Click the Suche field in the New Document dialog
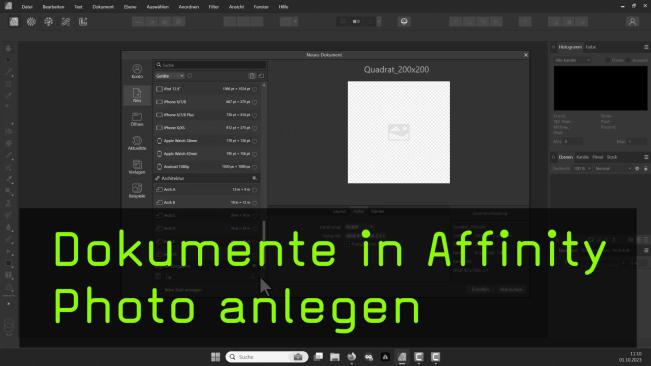The image size is (651, 366). click(x=210, y=65)
